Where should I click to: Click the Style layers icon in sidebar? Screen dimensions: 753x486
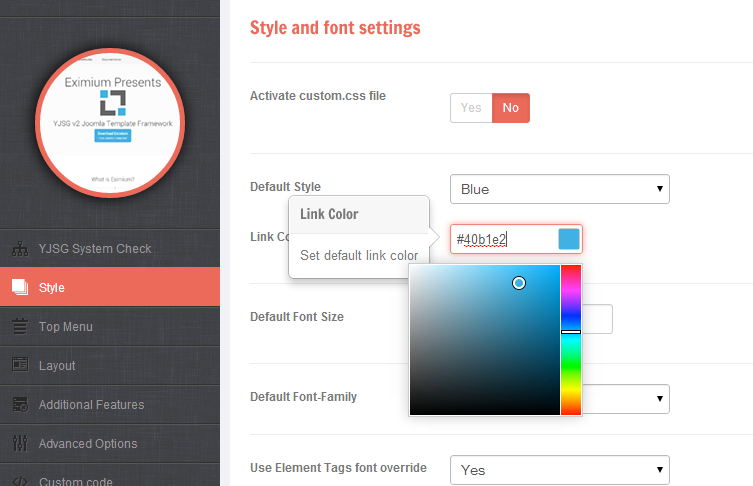pos(20,287)
